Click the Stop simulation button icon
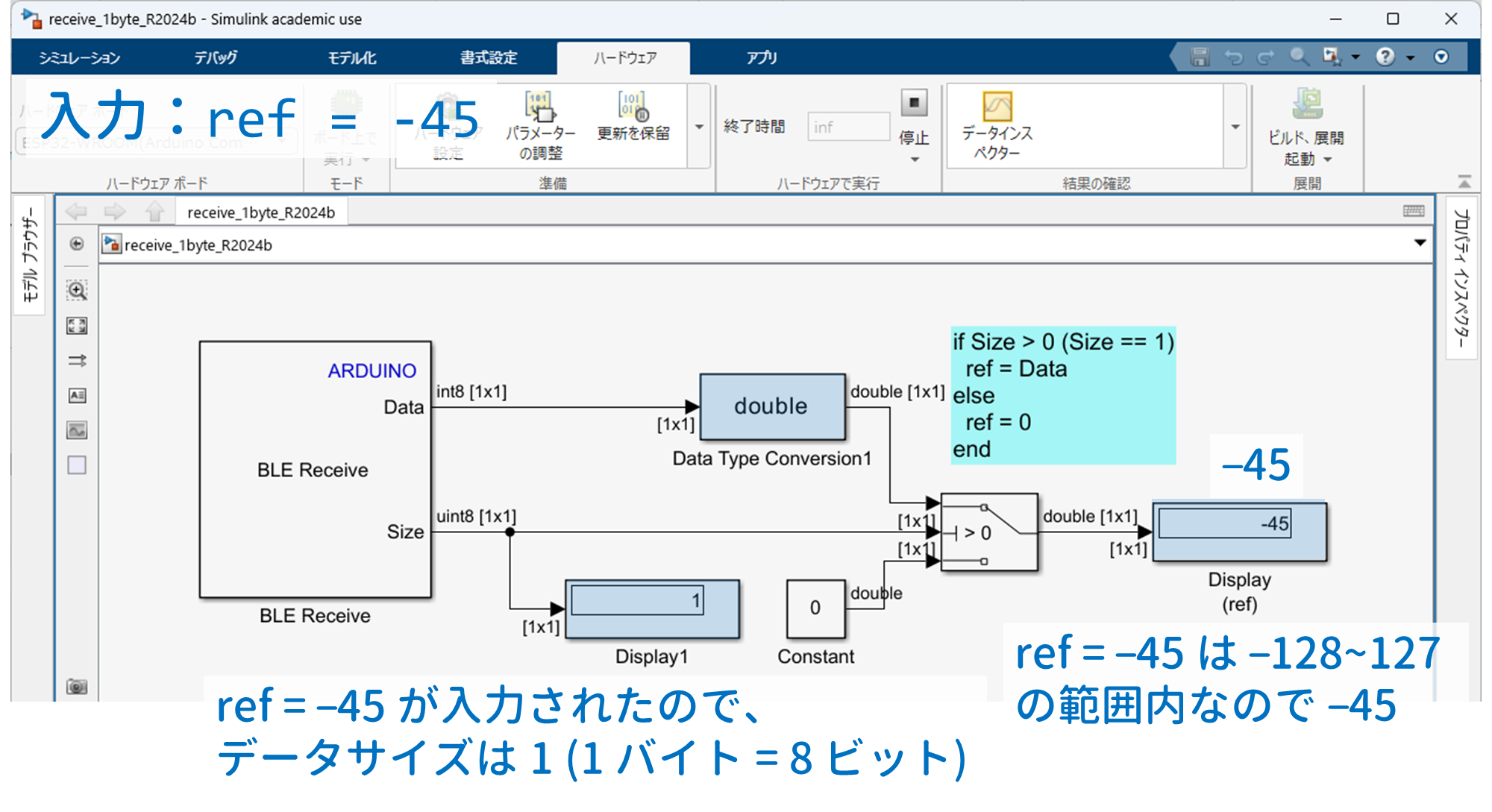This screenshot has width=1492, height=812. pyautogui.click(x=914, y=104)
